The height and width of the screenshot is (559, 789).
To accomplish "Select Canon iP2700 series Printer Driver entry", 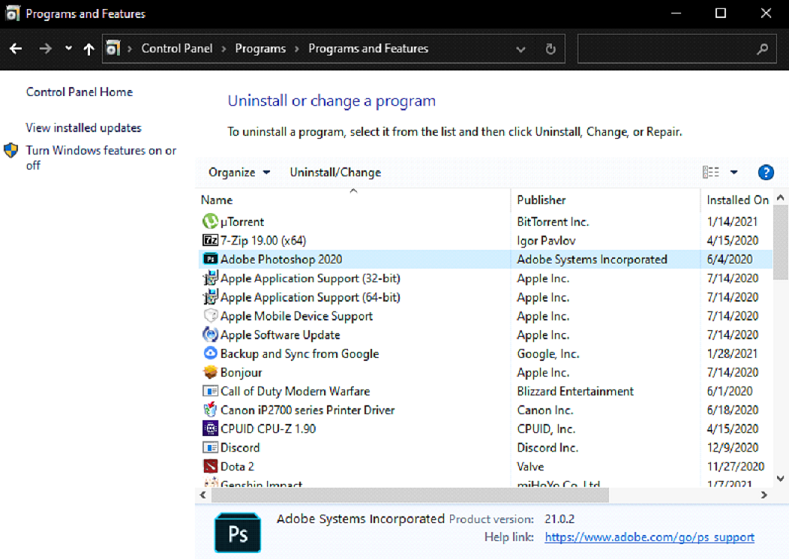I will [x=307, y=410].
